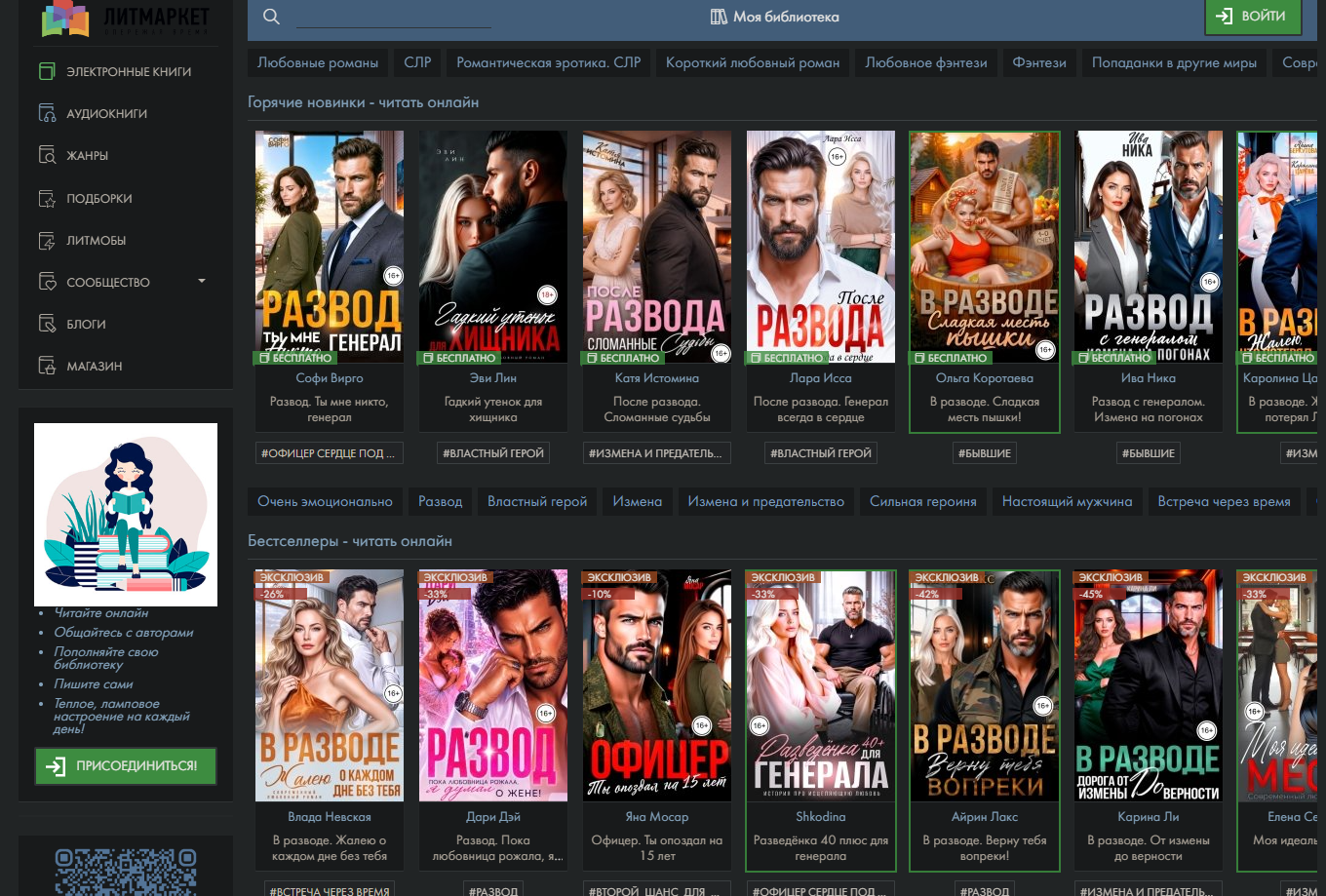
Task: Open cover of Гадкий утенок для хищника
Action: (493, 248)
